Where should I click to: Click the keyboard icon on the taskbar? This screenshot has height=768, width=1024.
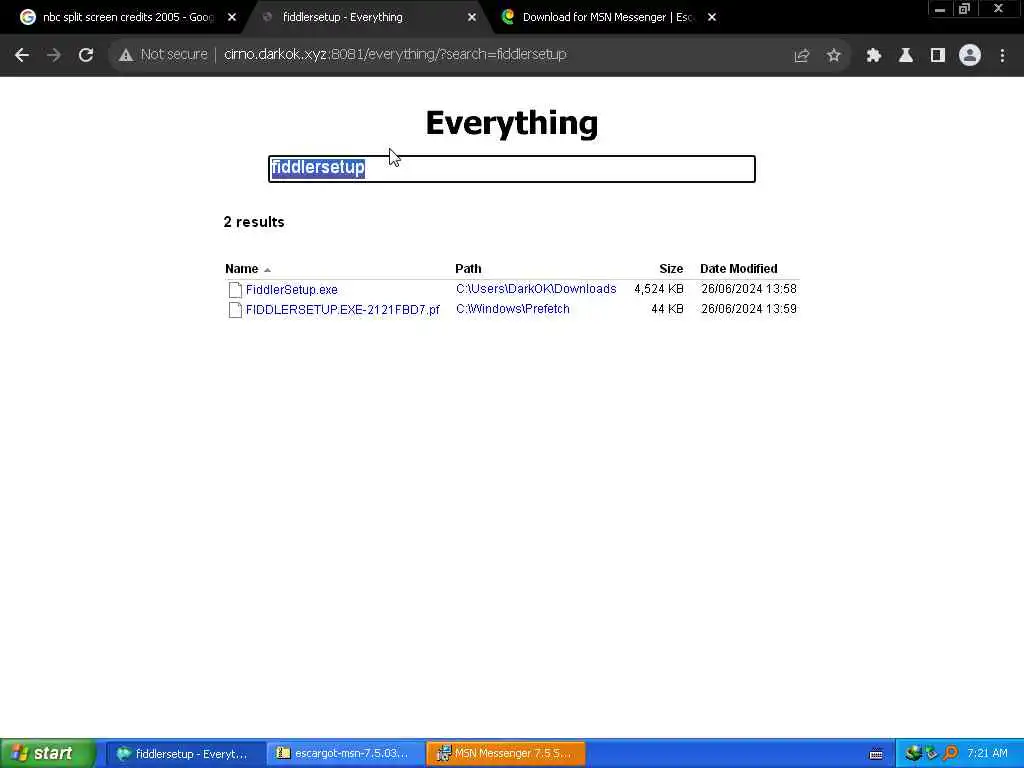pos(876,754)
